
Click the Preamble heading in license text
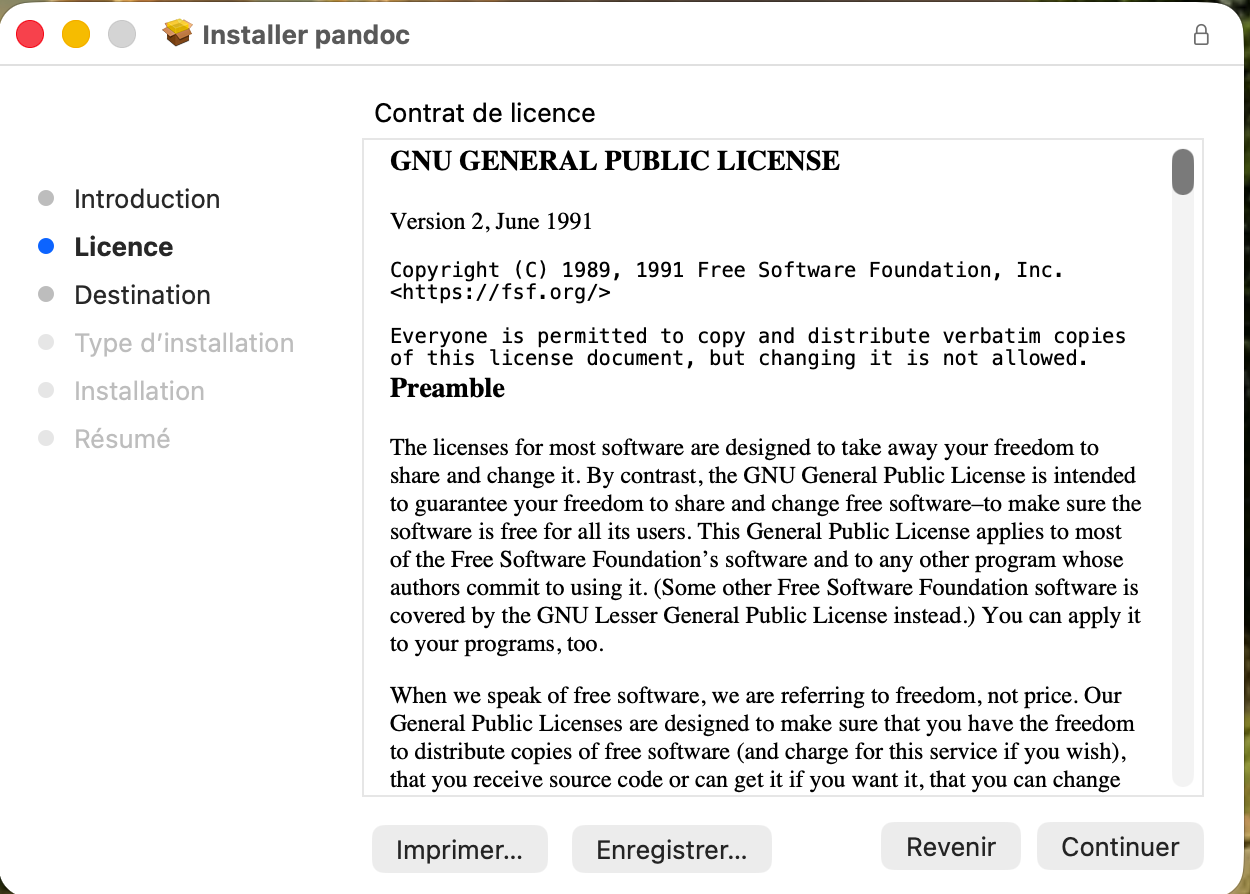click(447, 388)
